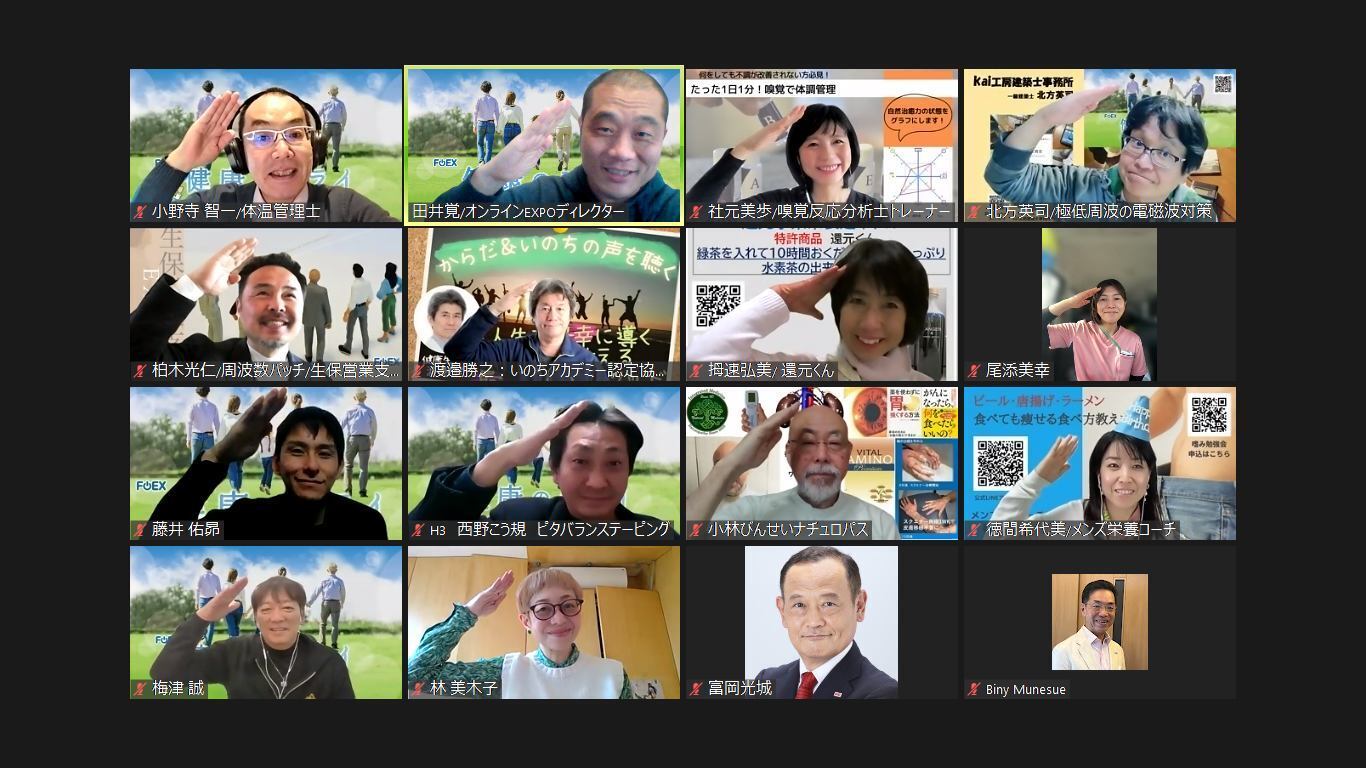Click the muted mic icon for 尾添美幸
1366x768 pixels.
[975, 371]
